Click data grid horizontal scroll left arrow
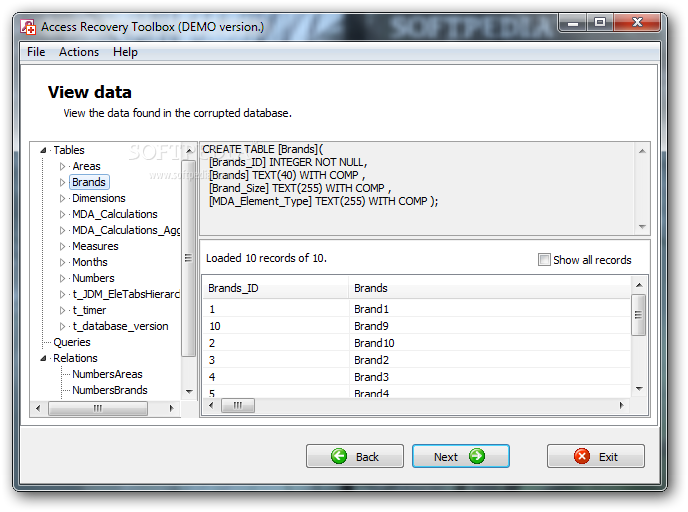This screenshot has height=512, width=688. coord(211,405)
